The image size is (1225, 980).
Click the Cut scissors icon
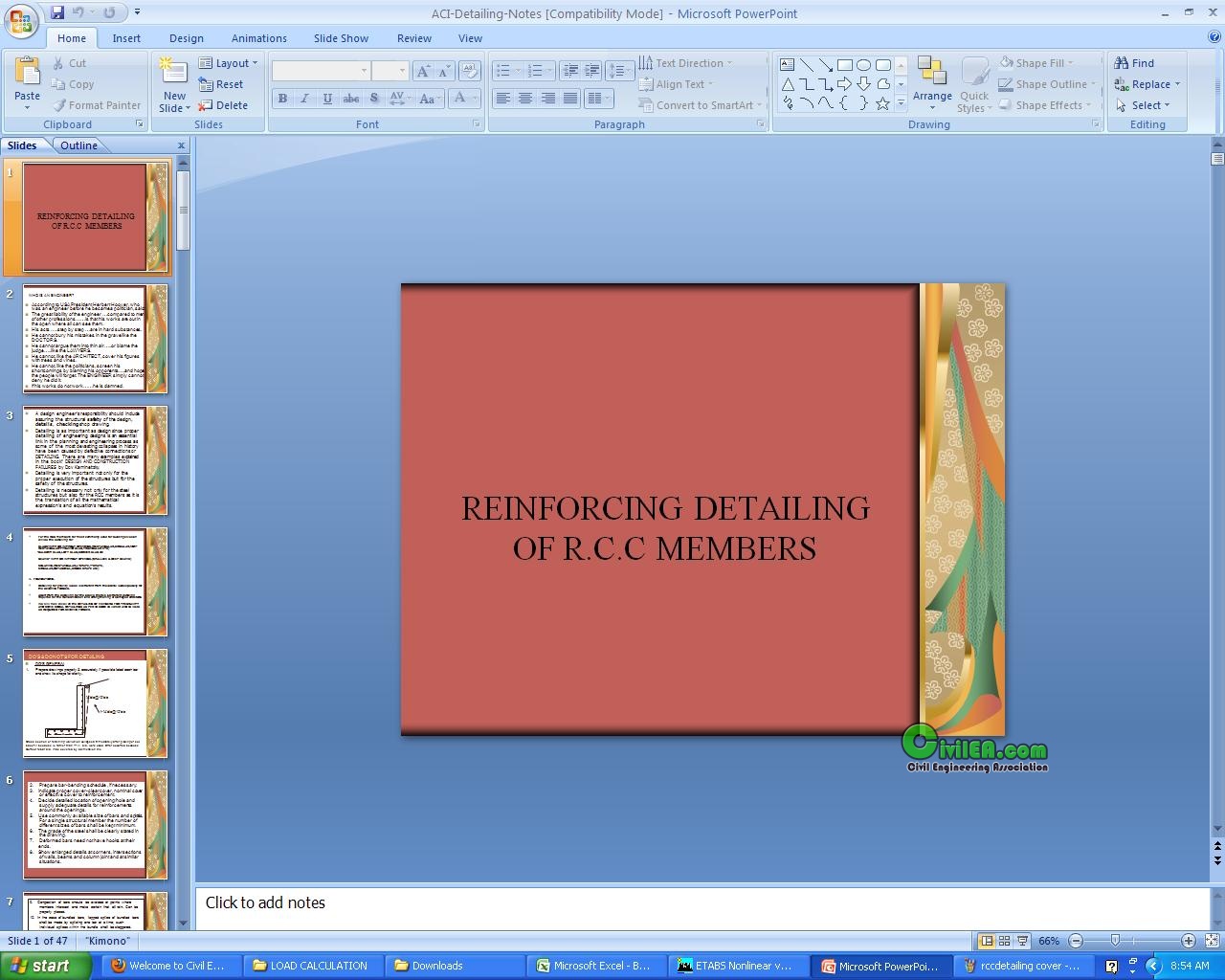(59, 63)
